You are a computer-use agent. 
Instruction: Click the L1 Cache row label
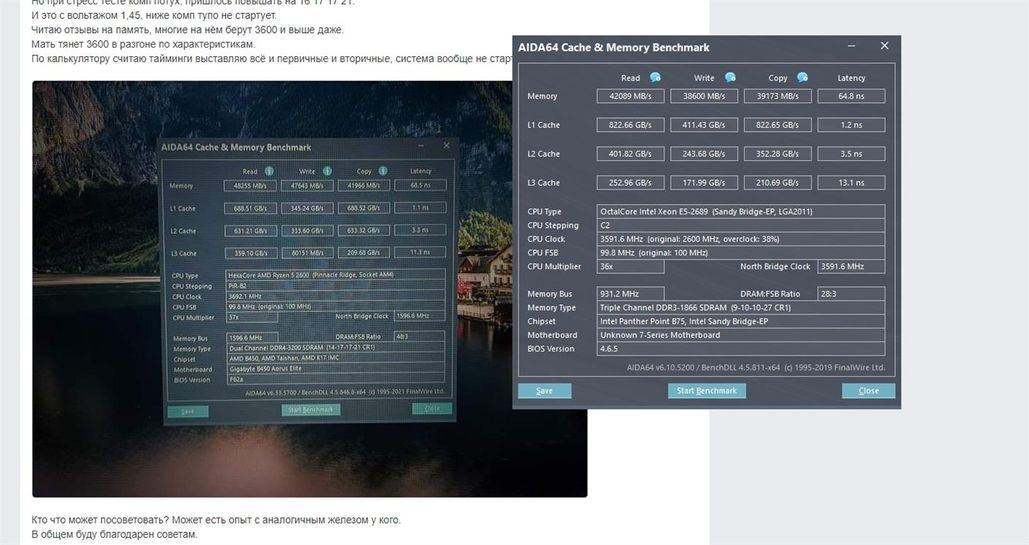click(x=543, y=125)
